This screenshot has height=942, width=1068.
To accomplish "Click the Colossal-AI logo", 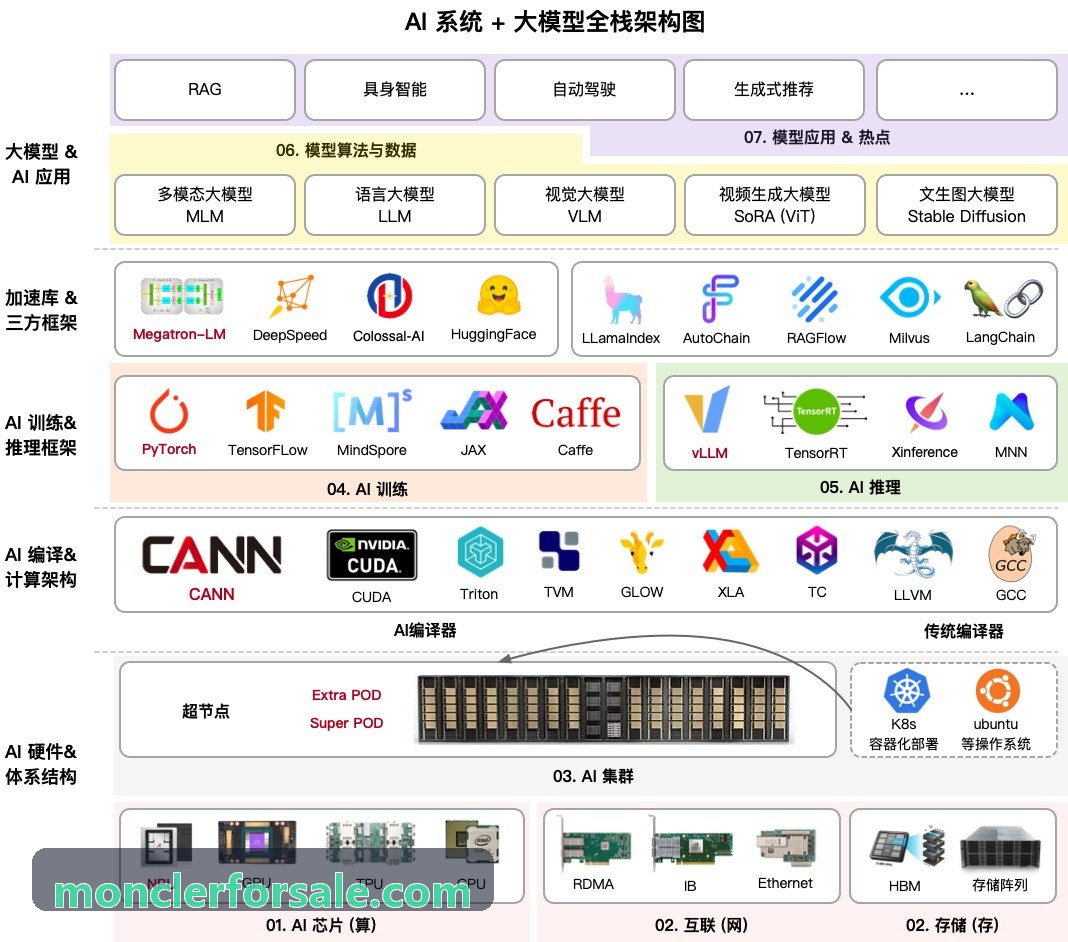I will click(389, 296).
